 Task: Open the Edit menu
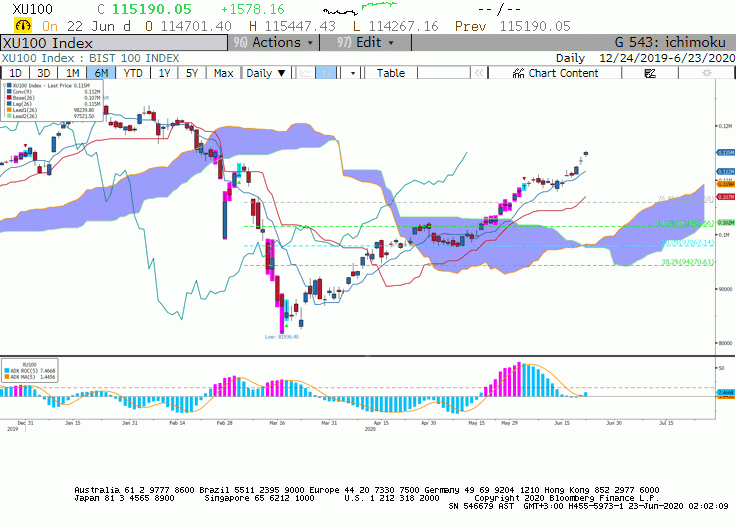(x=366, y=43)
